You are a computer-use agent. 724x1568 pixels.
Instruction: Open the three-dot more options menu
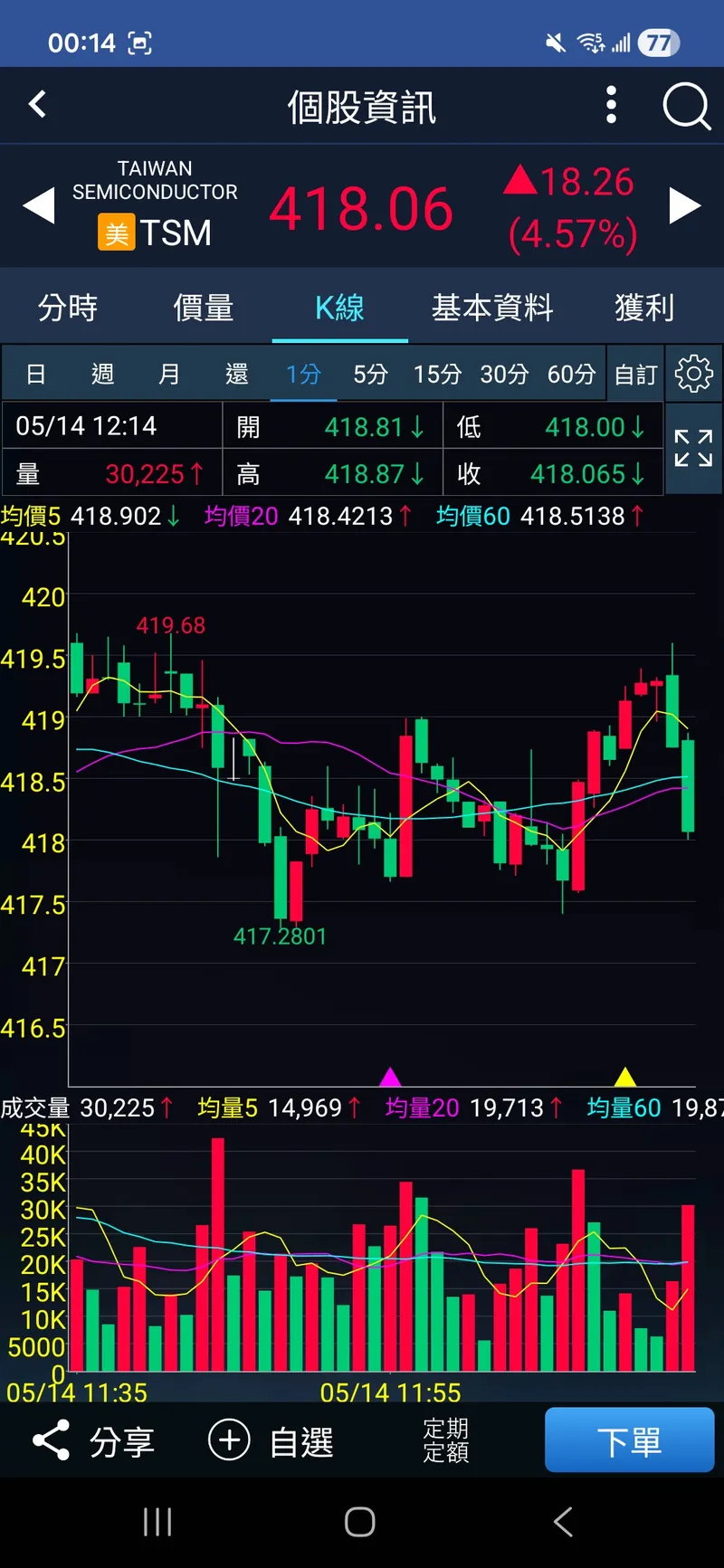click(x=611, y=105)
